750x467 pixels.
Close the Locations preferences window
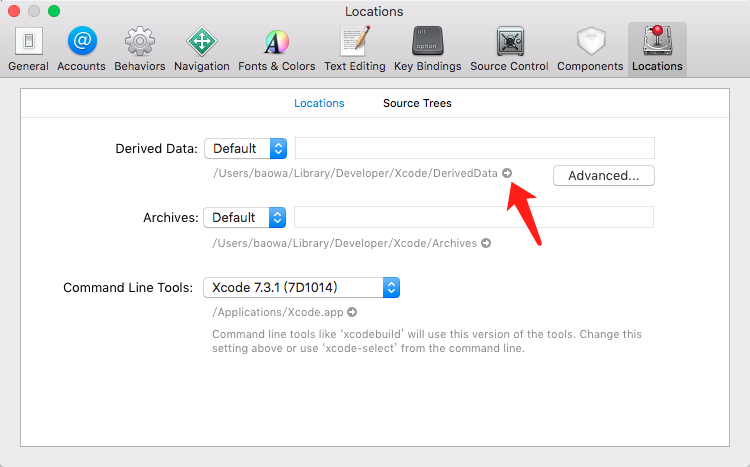point(14,11)
